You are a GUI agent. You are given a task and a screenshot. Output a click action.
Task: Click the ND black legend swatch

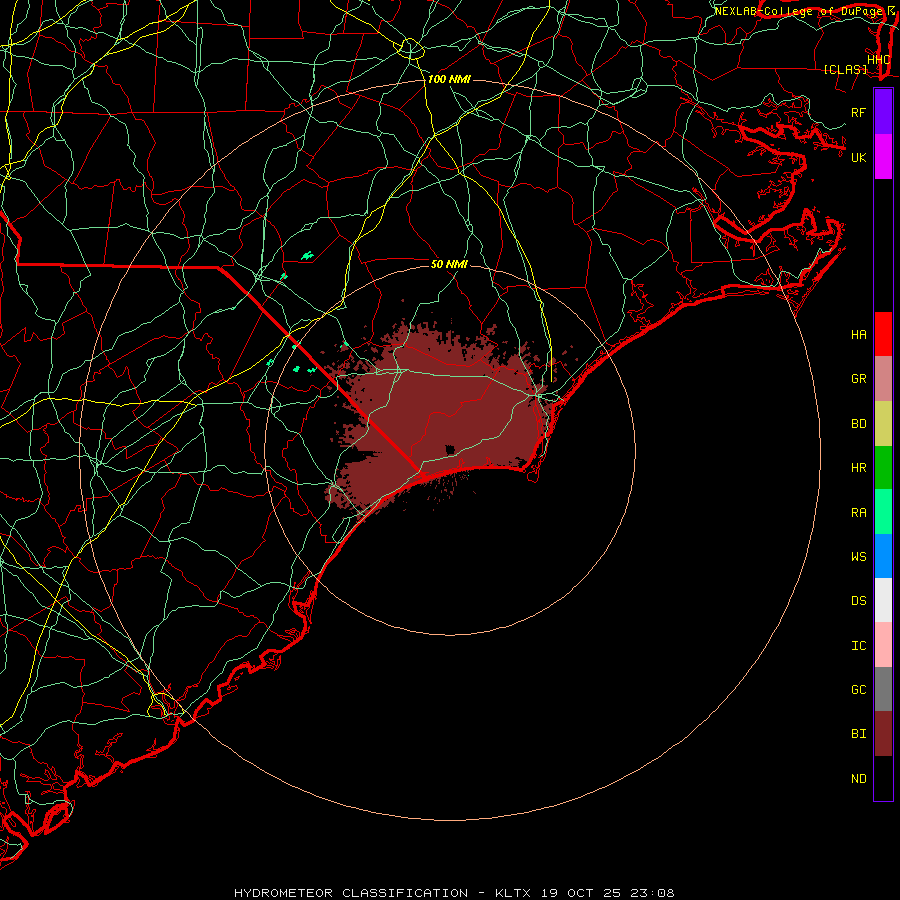(x=883, y=778)
